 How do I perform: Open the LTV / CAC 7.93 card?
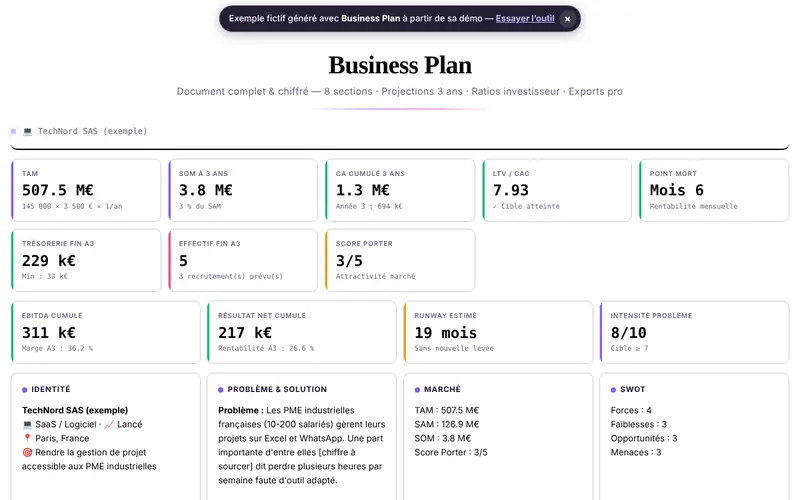557,190
